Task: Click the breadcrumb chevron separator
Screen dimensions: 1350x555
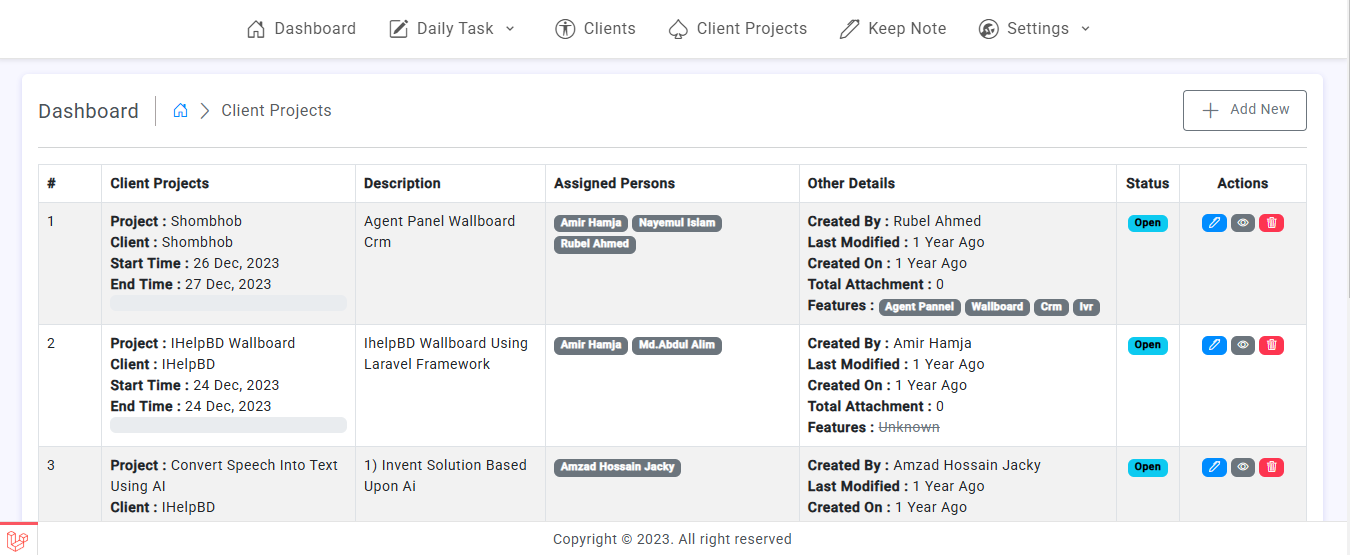Action: [205, 111]
